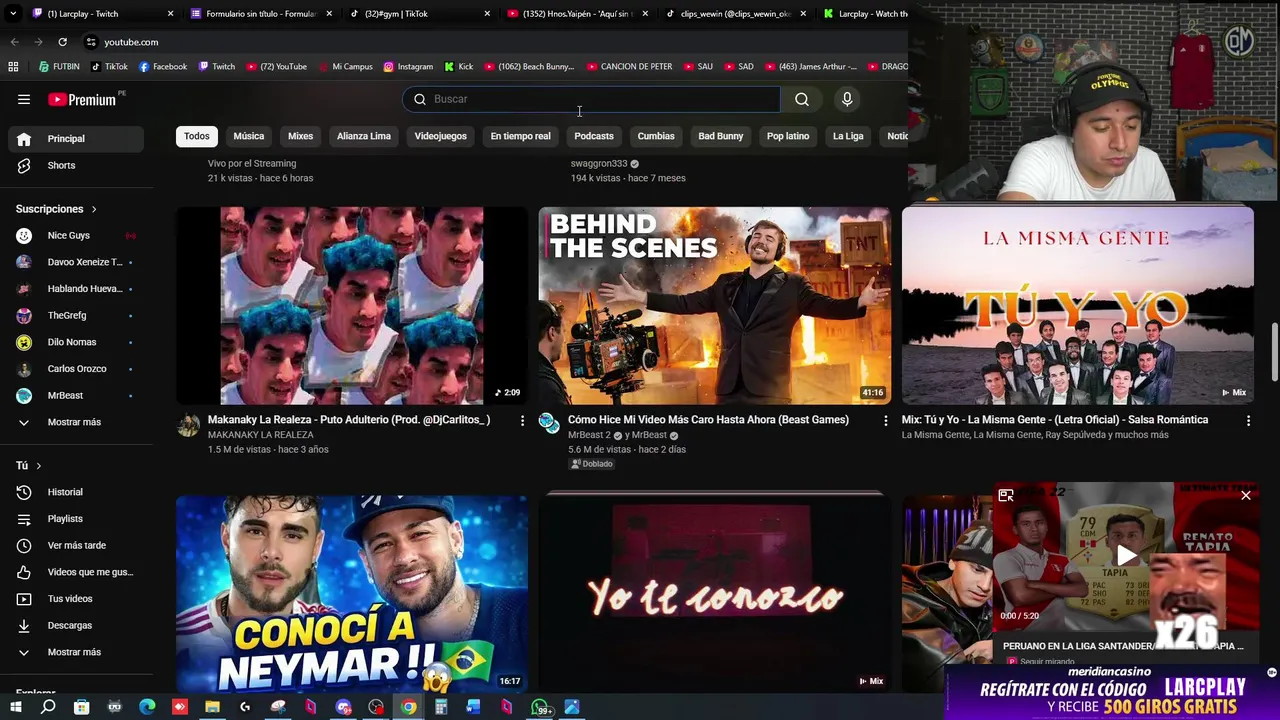Expand subscriptions with Mostrar más

pyautogui.click(x=76, y=422)
